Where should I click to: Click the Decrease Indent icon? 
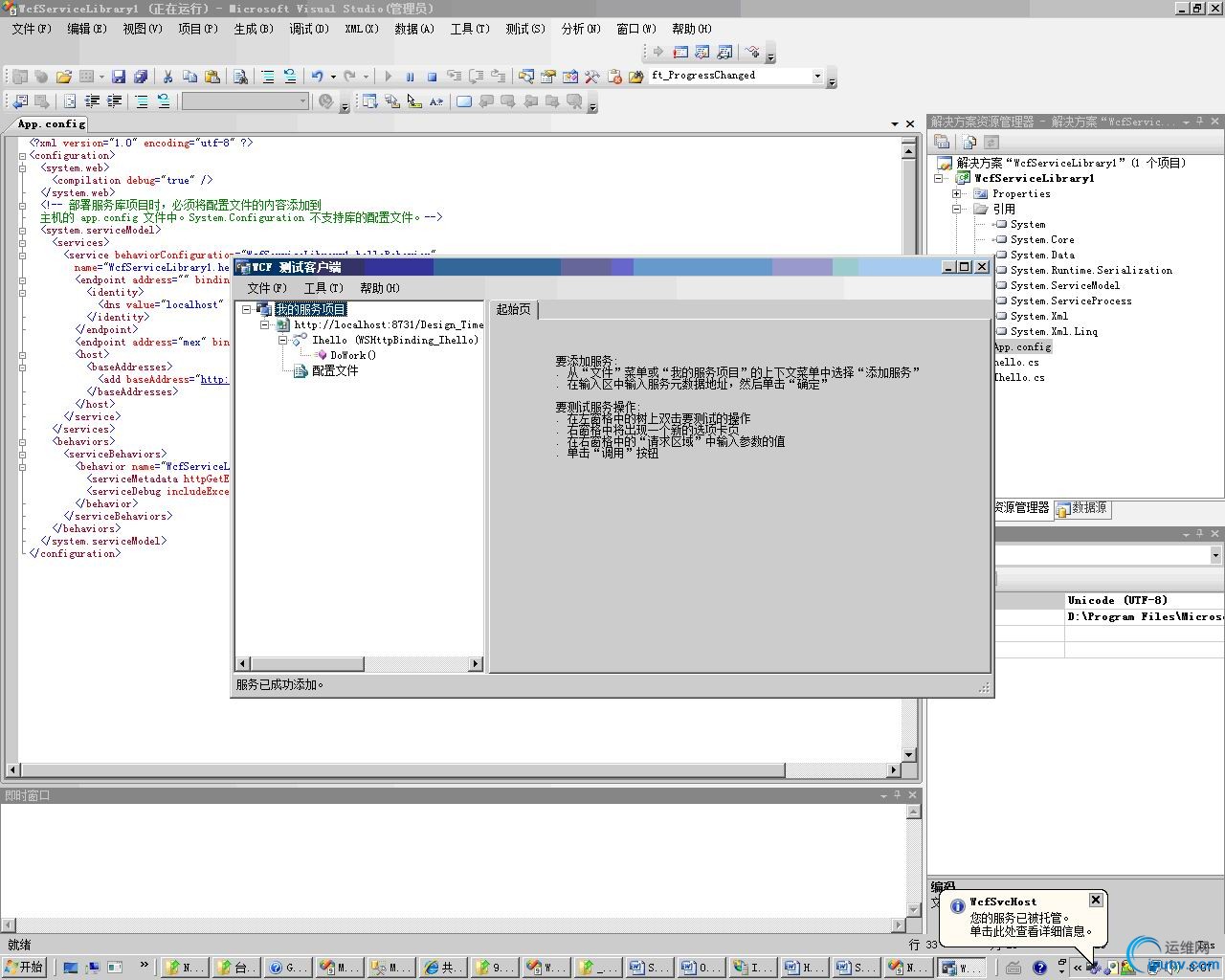coord(93,101)
